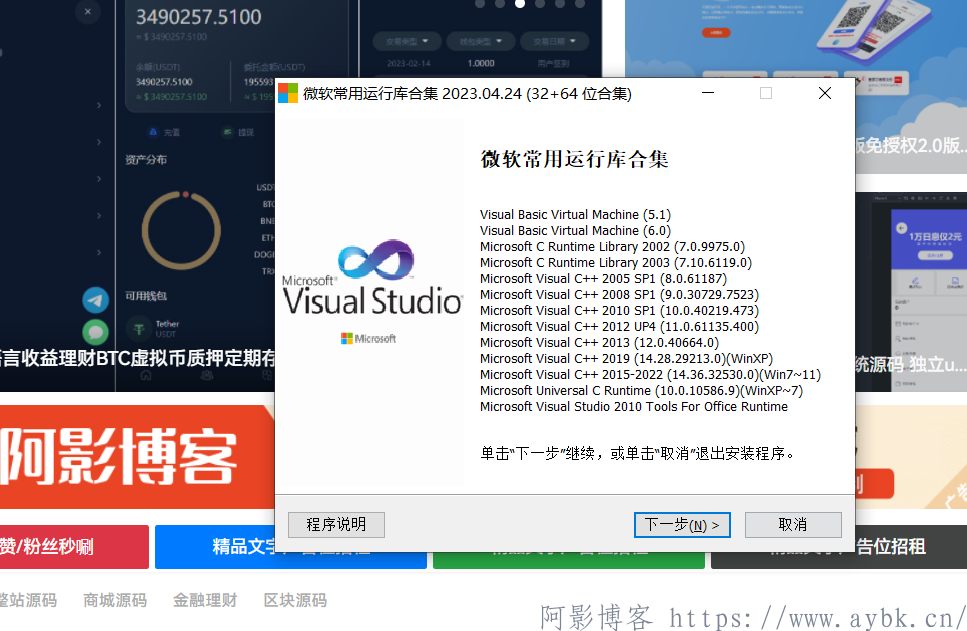Open 程序说明 program description
967x631 pixels.
336,525
